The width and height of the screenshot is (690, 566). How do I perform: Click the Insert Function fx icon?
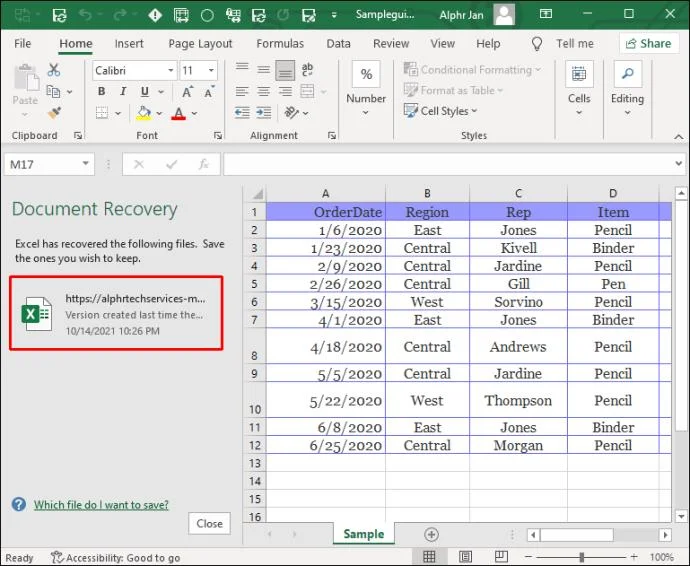pyautogui.click(x=203, y=164)
